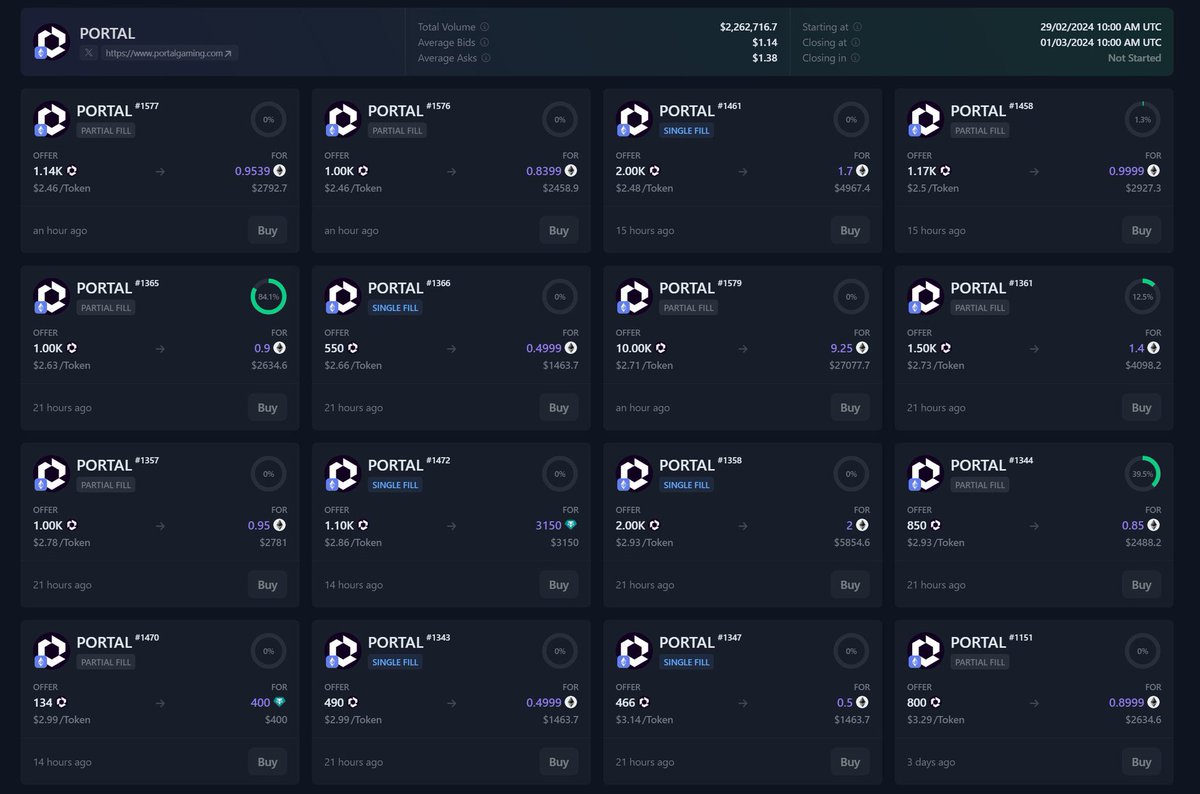
Task: Click the 01/03/2024 10:00 AM UTC closing time
Action: click(1101, 43)
